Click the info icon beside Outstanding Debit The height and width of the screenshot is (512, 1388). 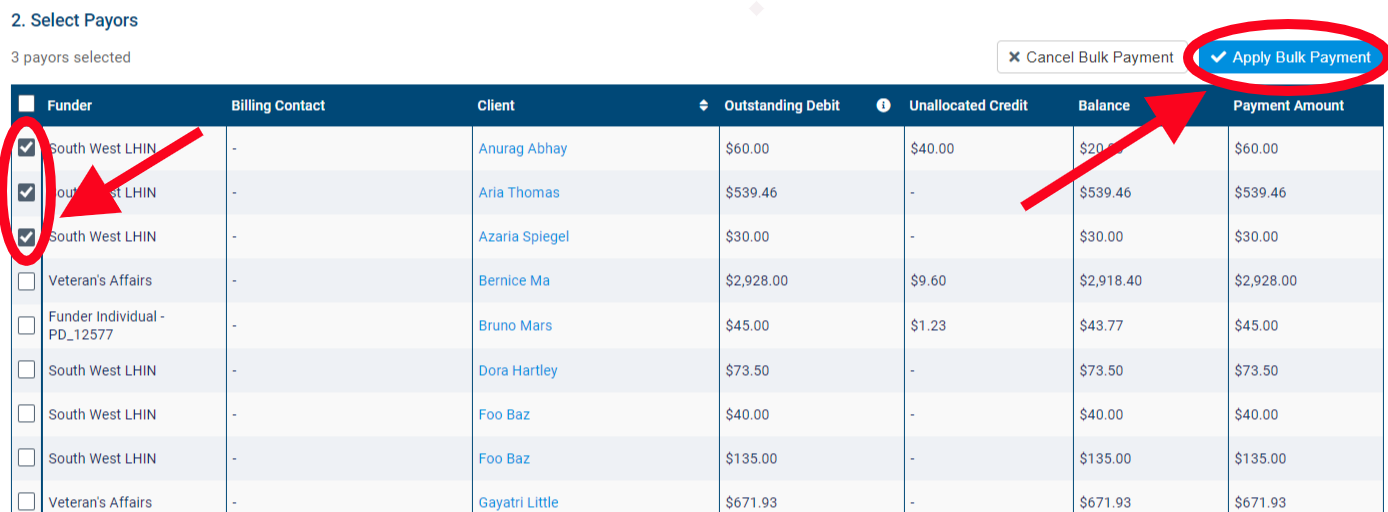coord(883,105)
